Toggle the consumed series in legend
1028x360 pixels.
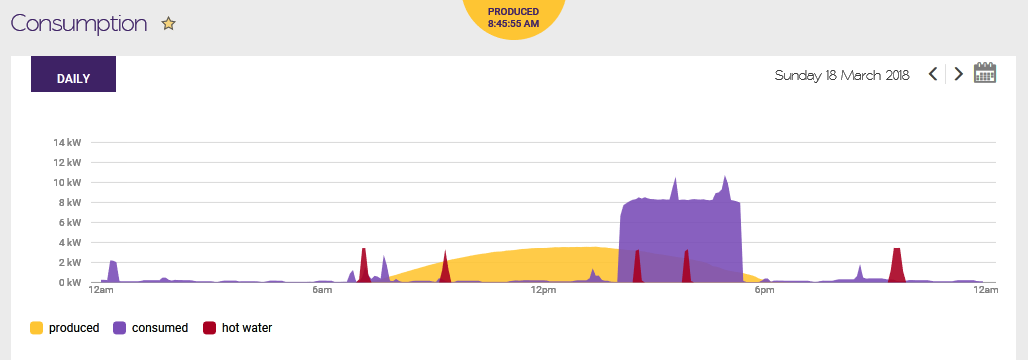pos(150,328)
